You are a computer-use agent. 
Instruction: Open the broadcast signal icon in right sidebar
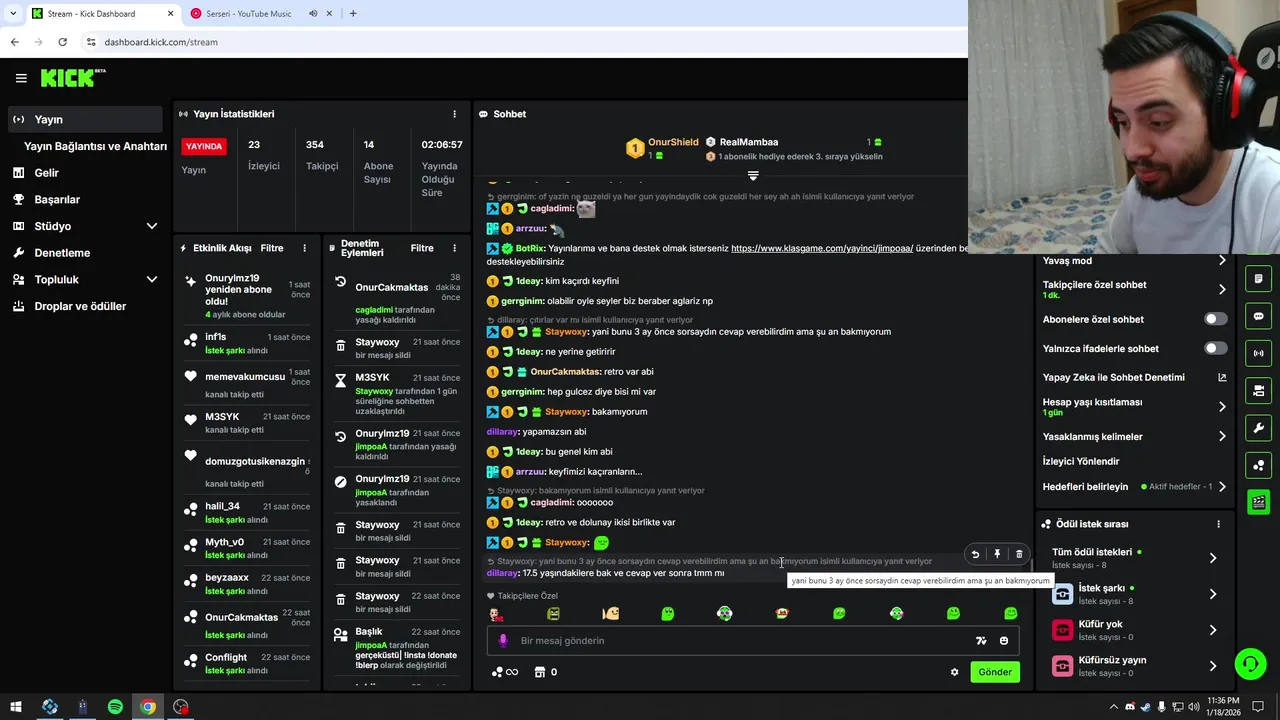(1259, 353)
